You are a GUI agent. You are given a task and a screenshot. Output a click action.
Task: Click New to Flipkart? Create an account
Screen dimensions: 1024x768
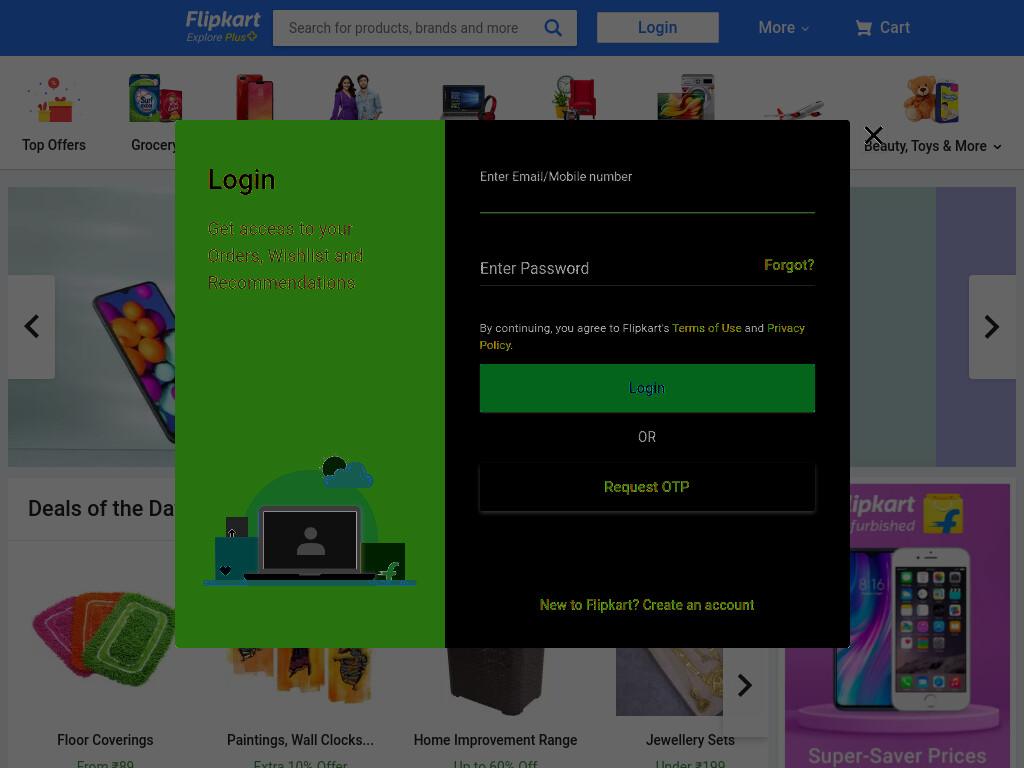point(647,605)
